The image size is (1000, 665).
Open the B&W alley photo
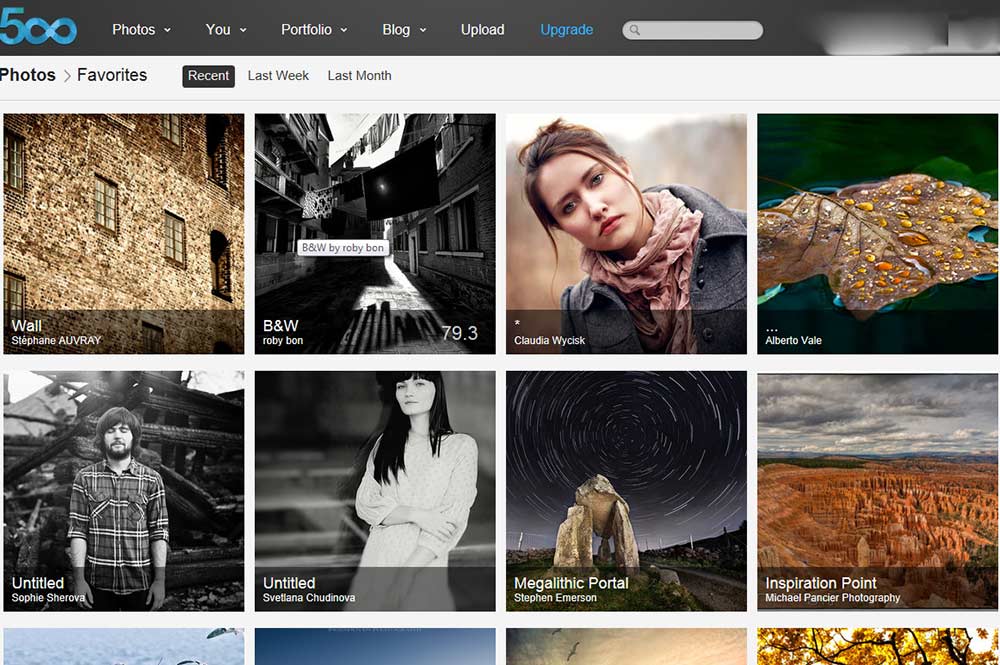point(375,234)
